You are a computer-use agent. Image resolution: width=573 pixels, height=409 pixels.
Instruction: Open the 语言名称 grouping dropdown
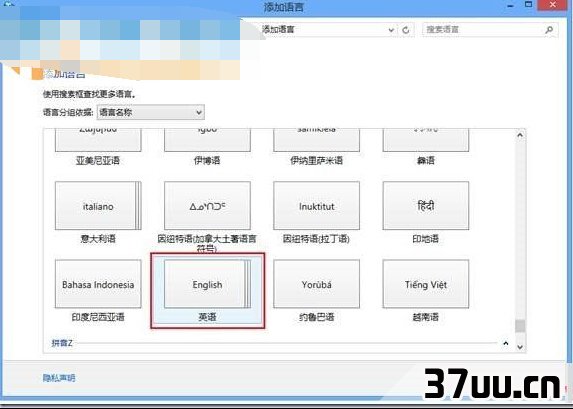pyautogui.click(x=151, y=112)
